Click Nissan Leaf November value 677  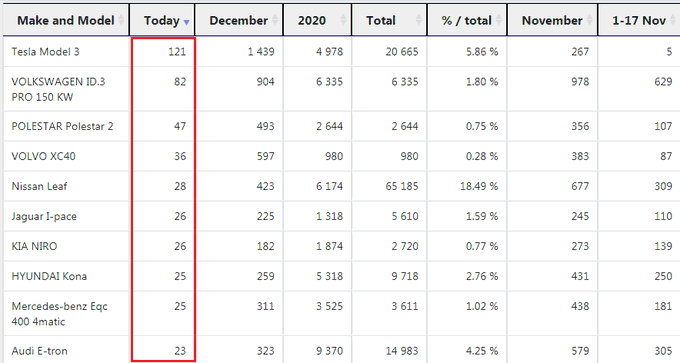pos(580,186)
